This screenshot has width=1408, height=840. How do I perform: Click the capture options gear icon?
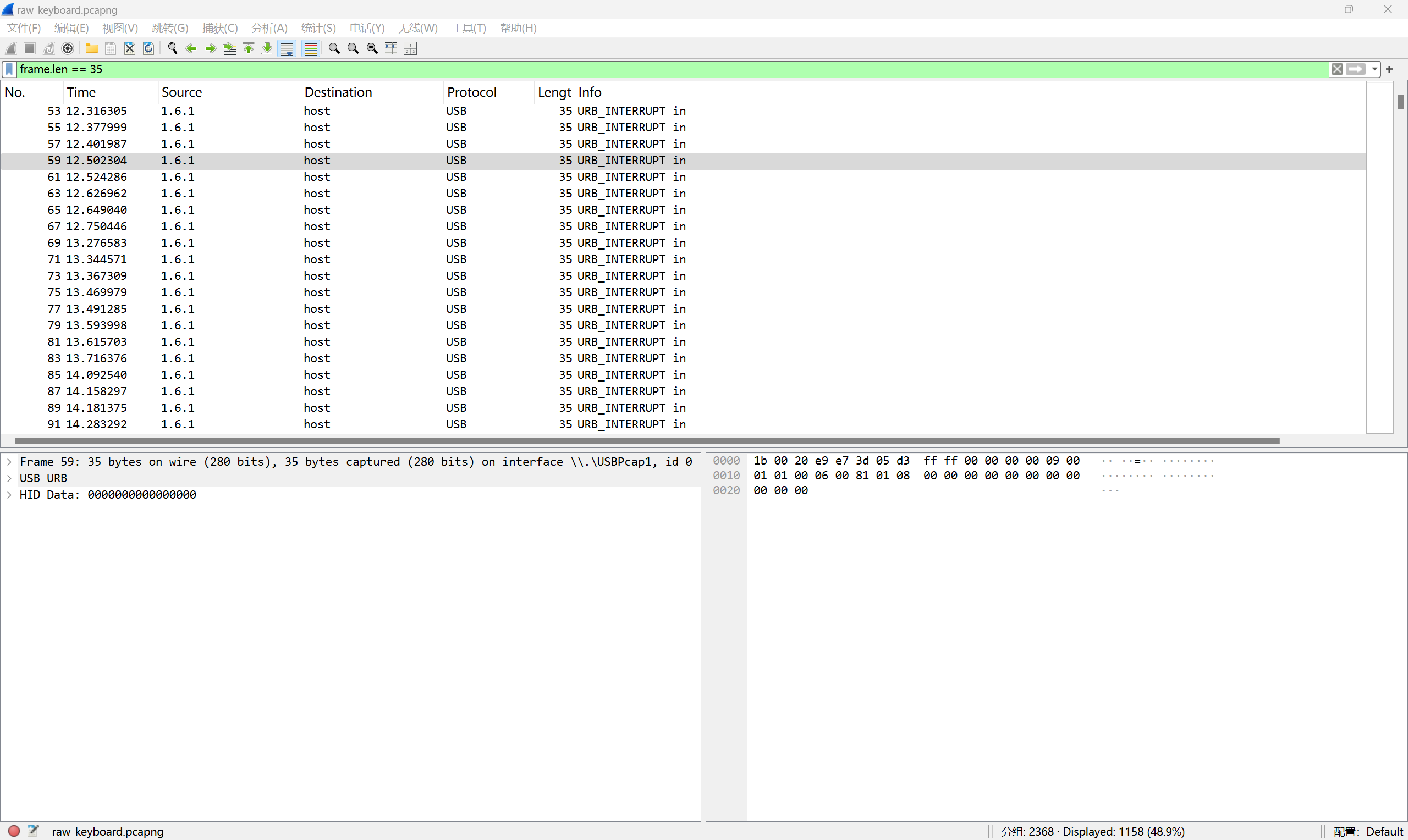(x=68, y=49)
